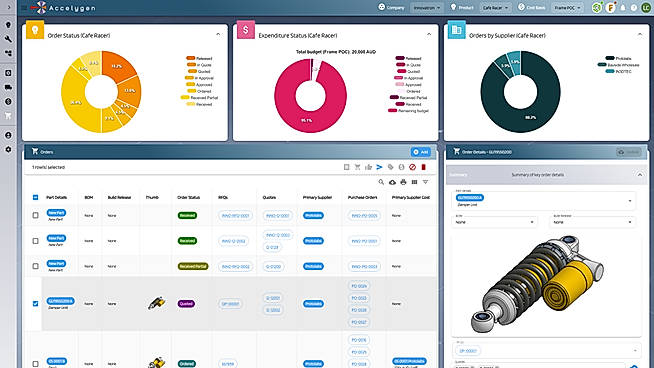Collapse the Orders by Supplier card
This screenshot has width=654, height=368.
pyautogui.click(x=640, y=35)
